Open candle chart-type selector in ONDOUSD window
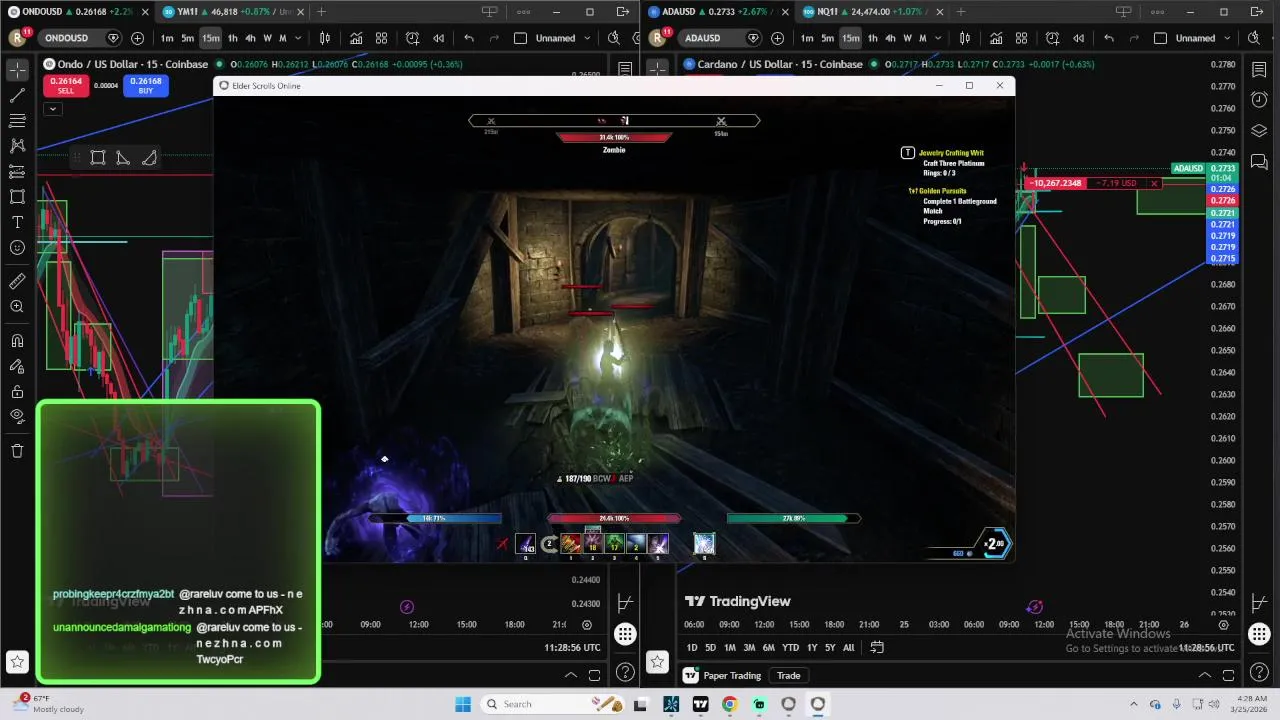This screenshot has height=720, width=1280. pos(324,38)
